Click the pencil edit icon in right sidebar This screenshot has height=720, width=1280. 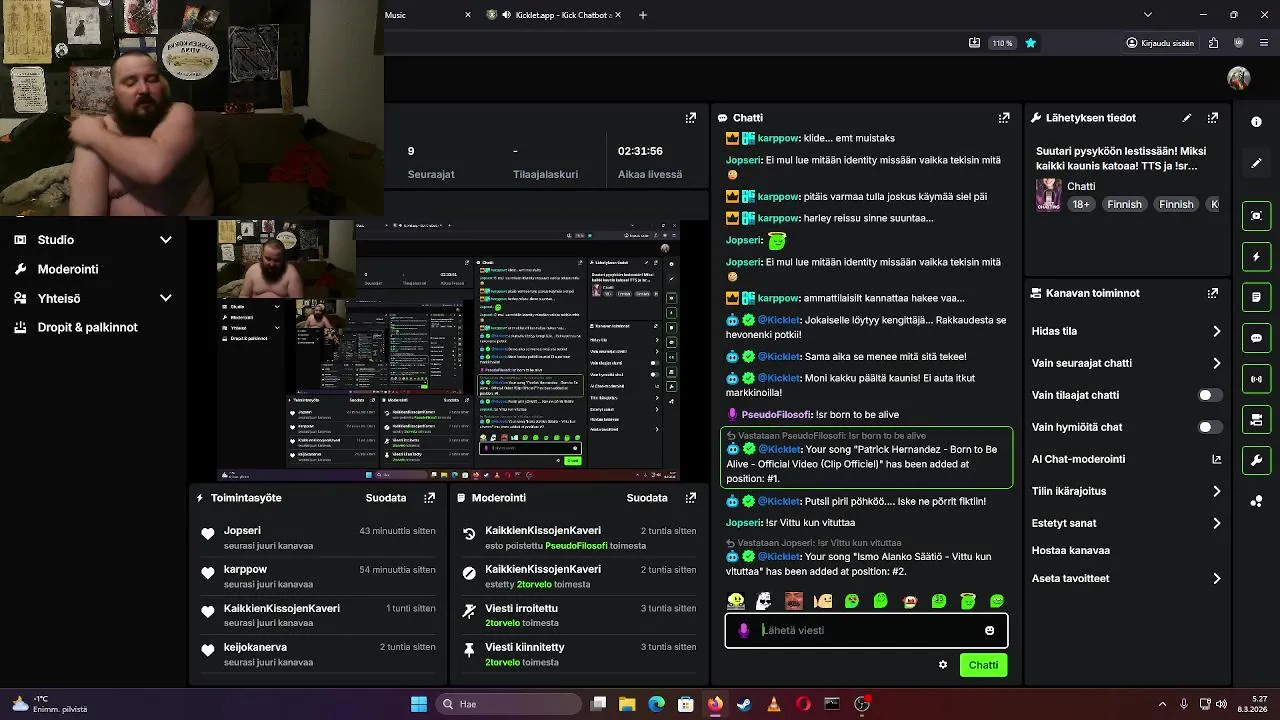click(1256, 163)
